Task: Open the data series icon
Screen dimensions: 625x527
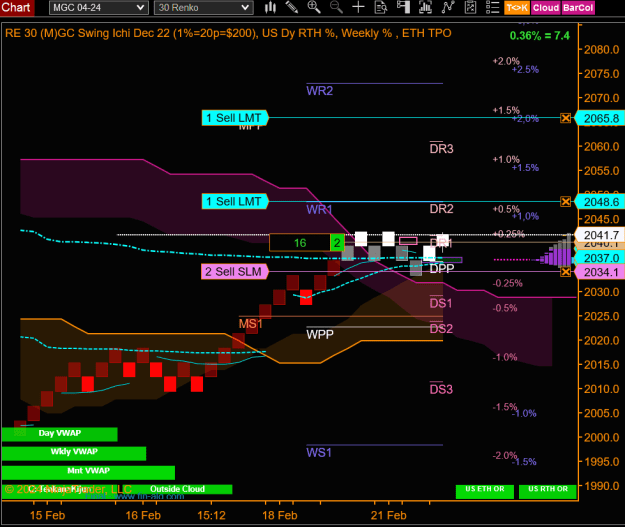Action: click(x=425, y=7)
